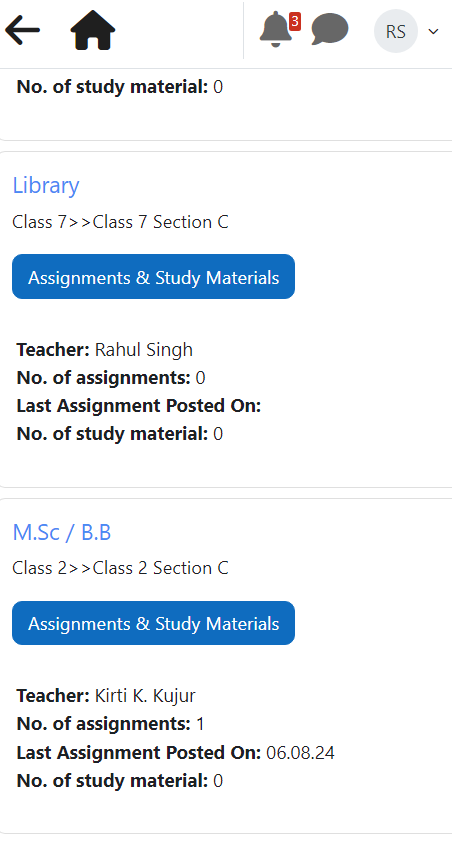This screenshot has height=842, width=452.
Task: Click Class 7>>Class 7 Section C text
Action: [x=120, y=222]
